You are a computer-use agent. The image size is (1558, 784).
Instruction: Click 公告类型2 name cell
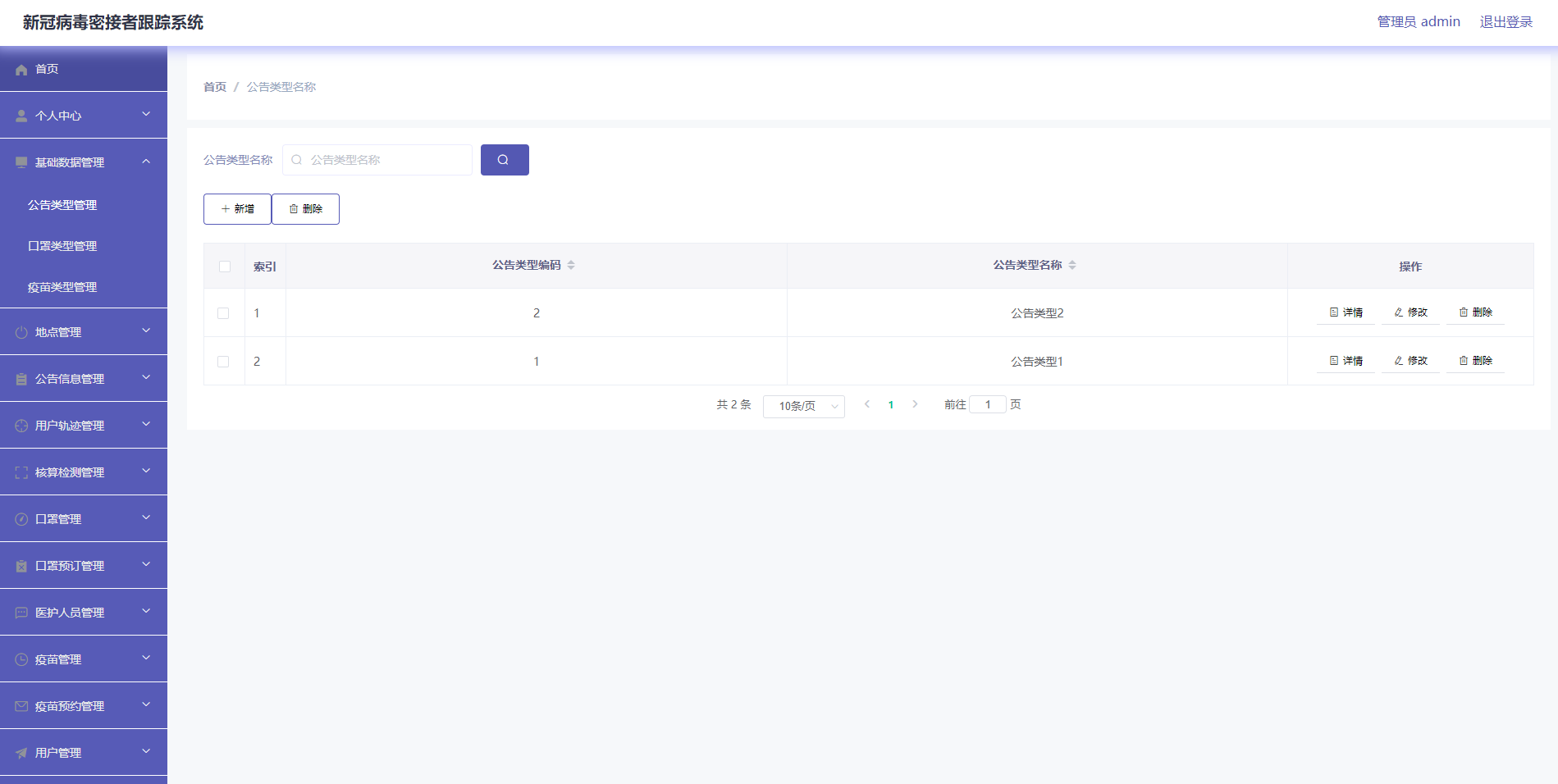click(1037, 313)
